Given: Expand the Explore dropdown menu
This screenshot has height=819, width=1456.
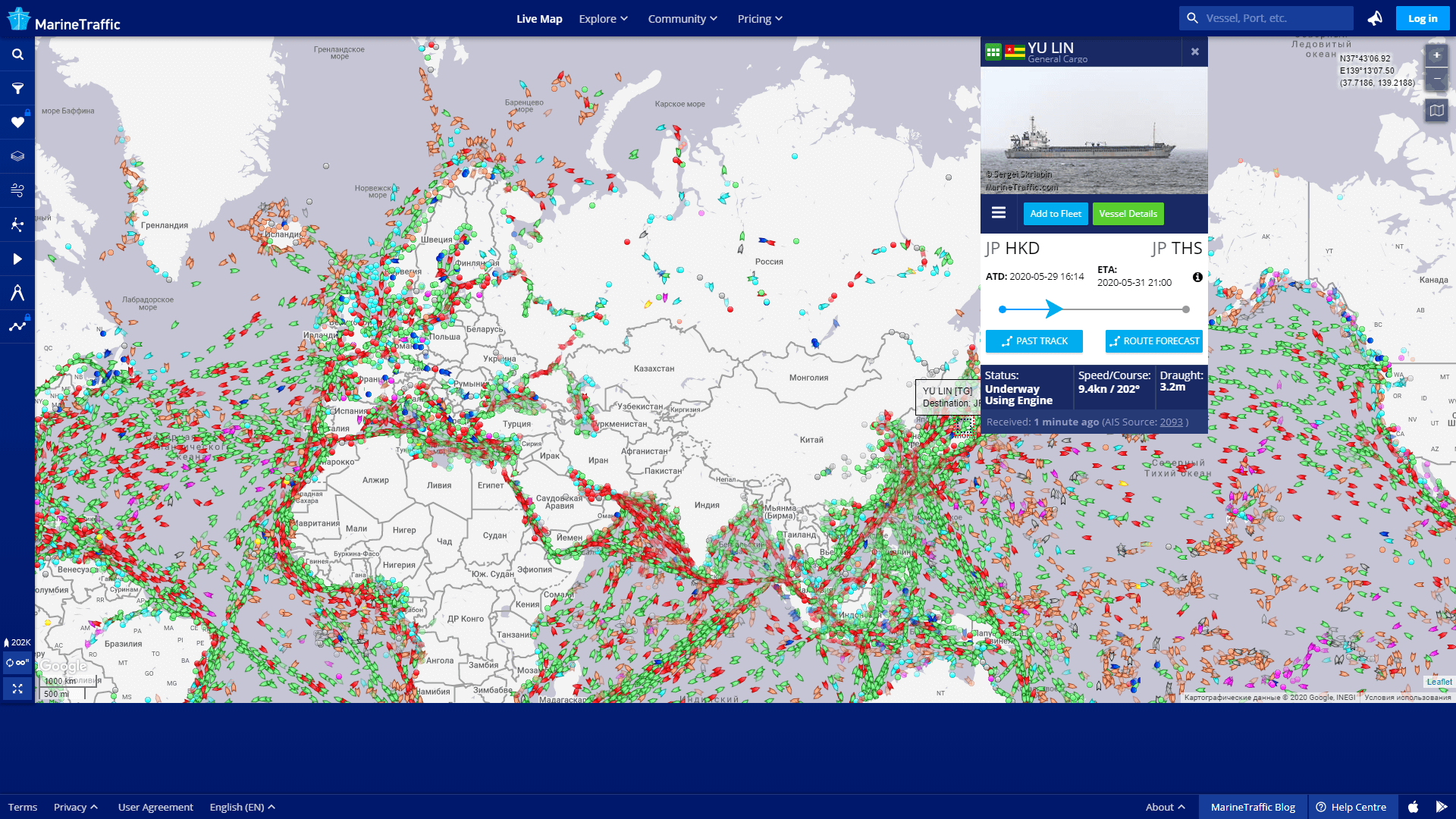Looking at the screenshot, I should pyautogui.click(x=603, y=19).
